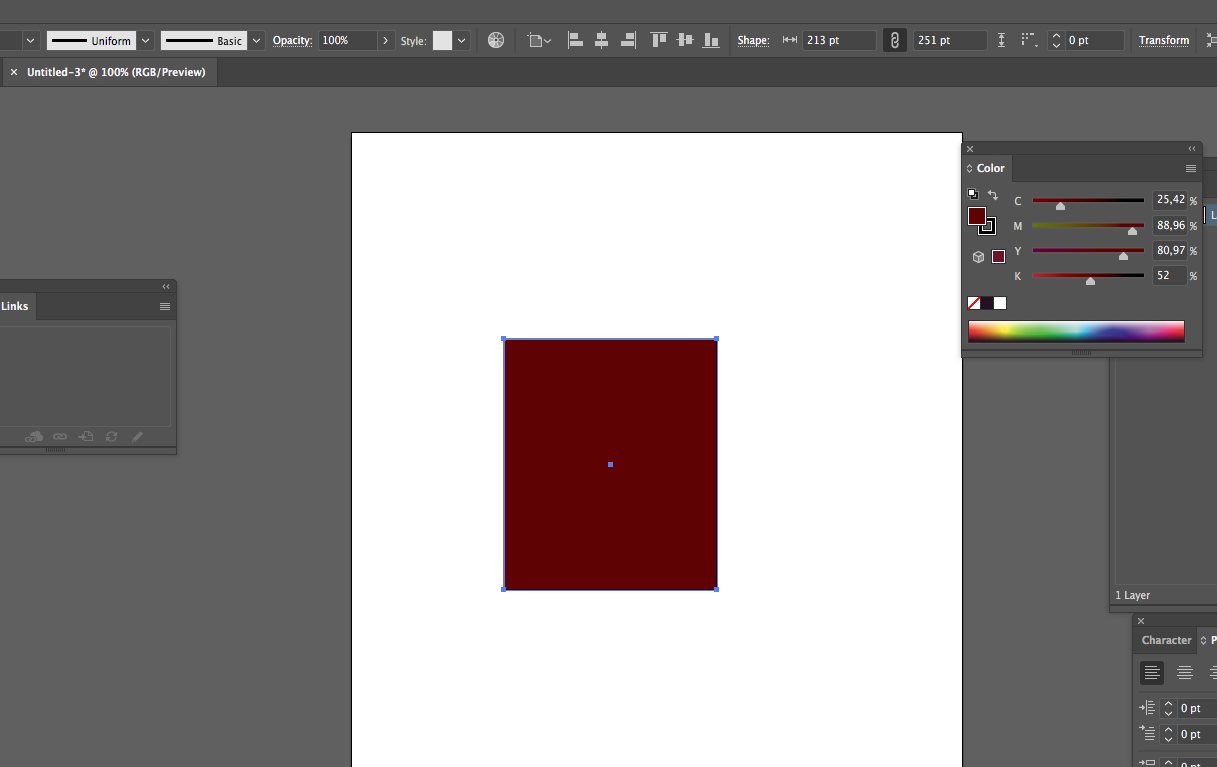Click the shape width field 213 pt

(x=838, y=40)
